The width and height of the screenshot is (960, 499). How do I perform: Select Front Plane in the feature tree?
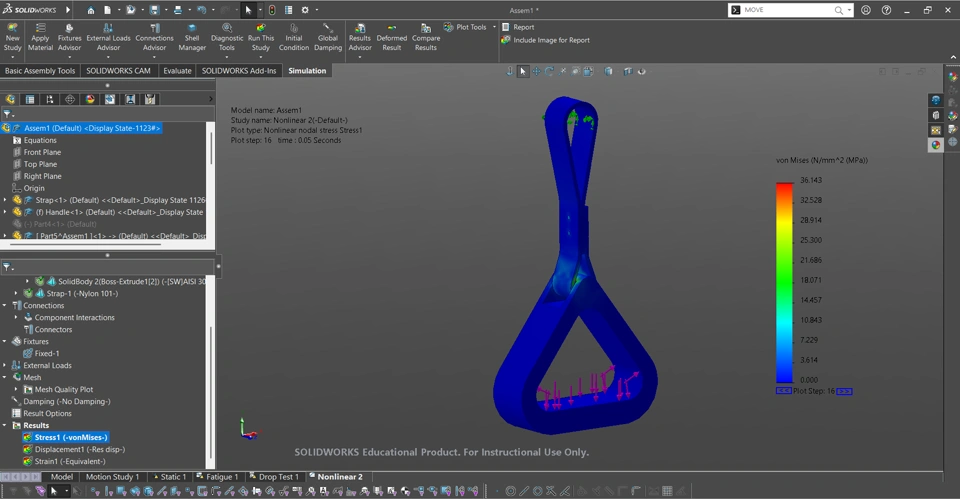pyautogui.click(x=42, y=152)
